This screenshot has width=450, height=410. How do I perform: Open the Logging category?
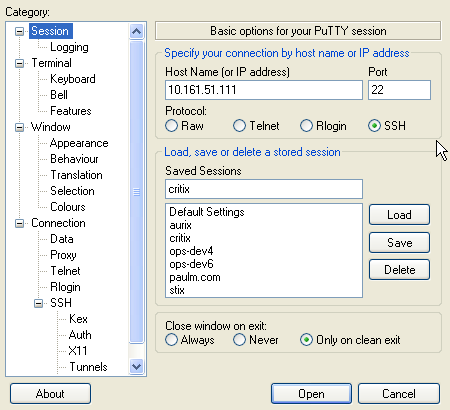tap(69, 47)
